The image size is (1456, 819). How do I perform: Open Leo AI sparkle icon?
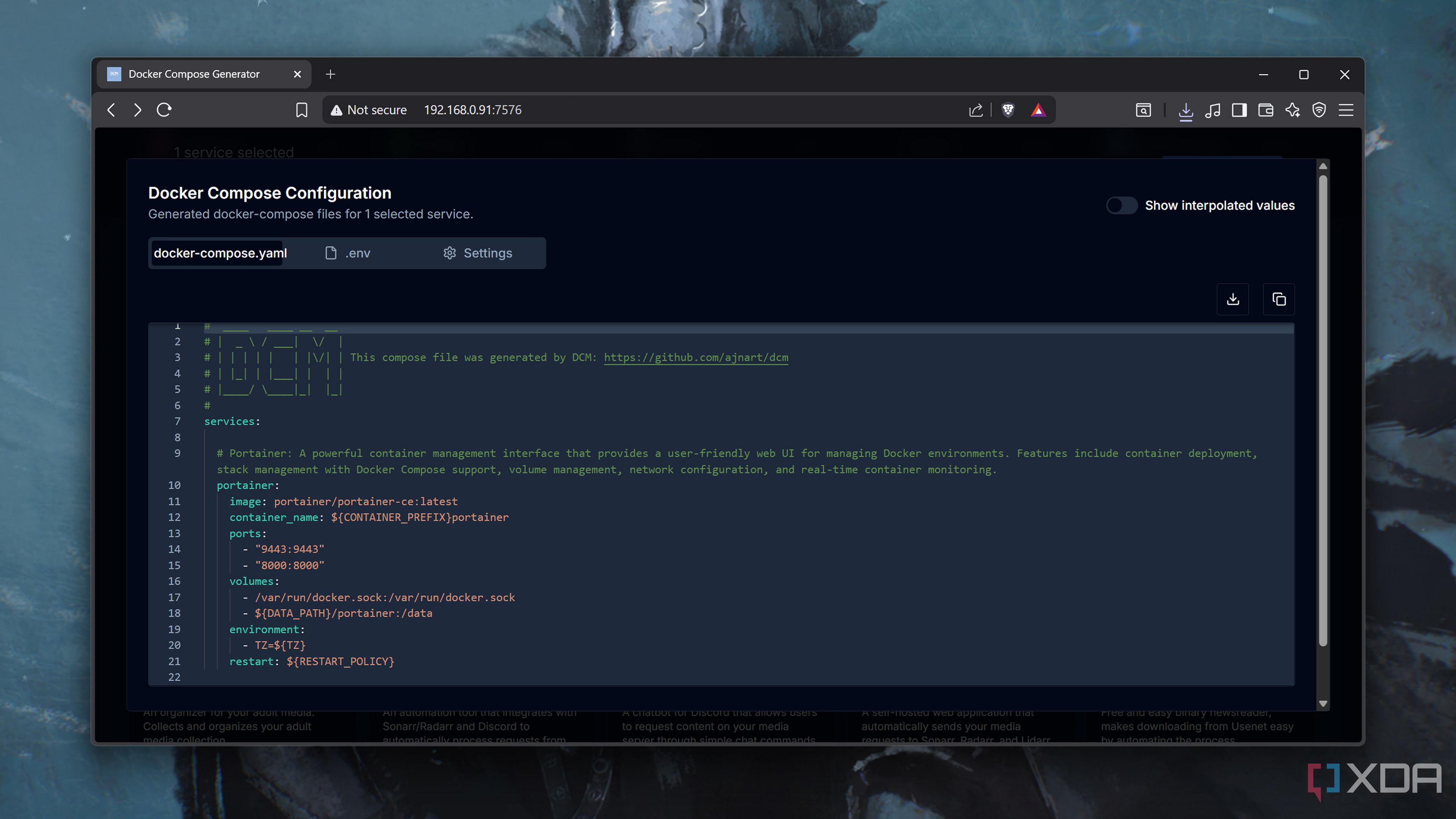(1293, 110)
